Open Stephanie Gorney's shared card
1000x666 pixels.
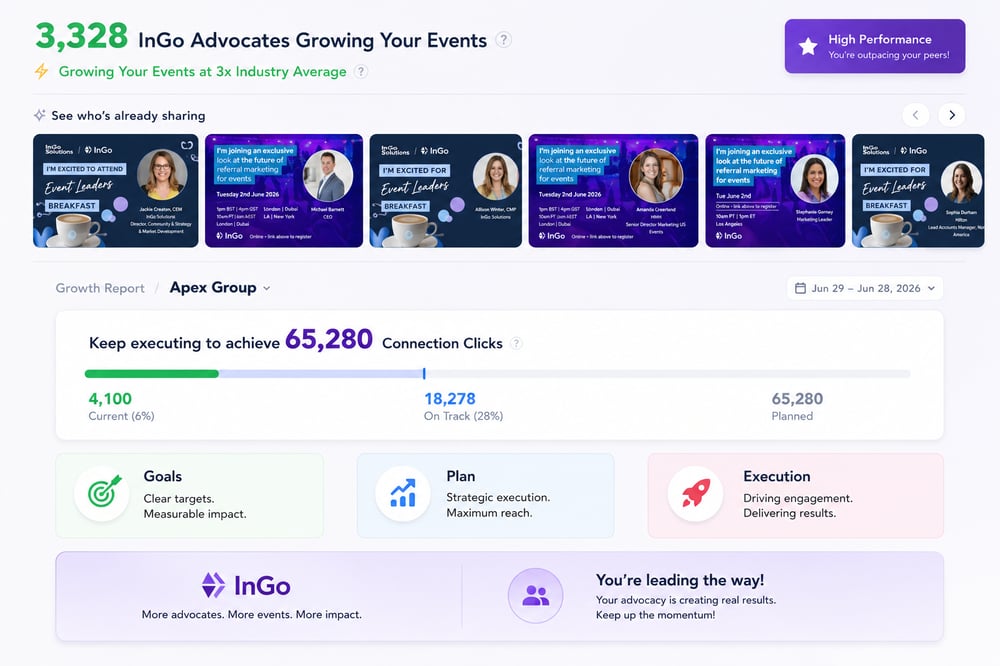coord(776,191)
